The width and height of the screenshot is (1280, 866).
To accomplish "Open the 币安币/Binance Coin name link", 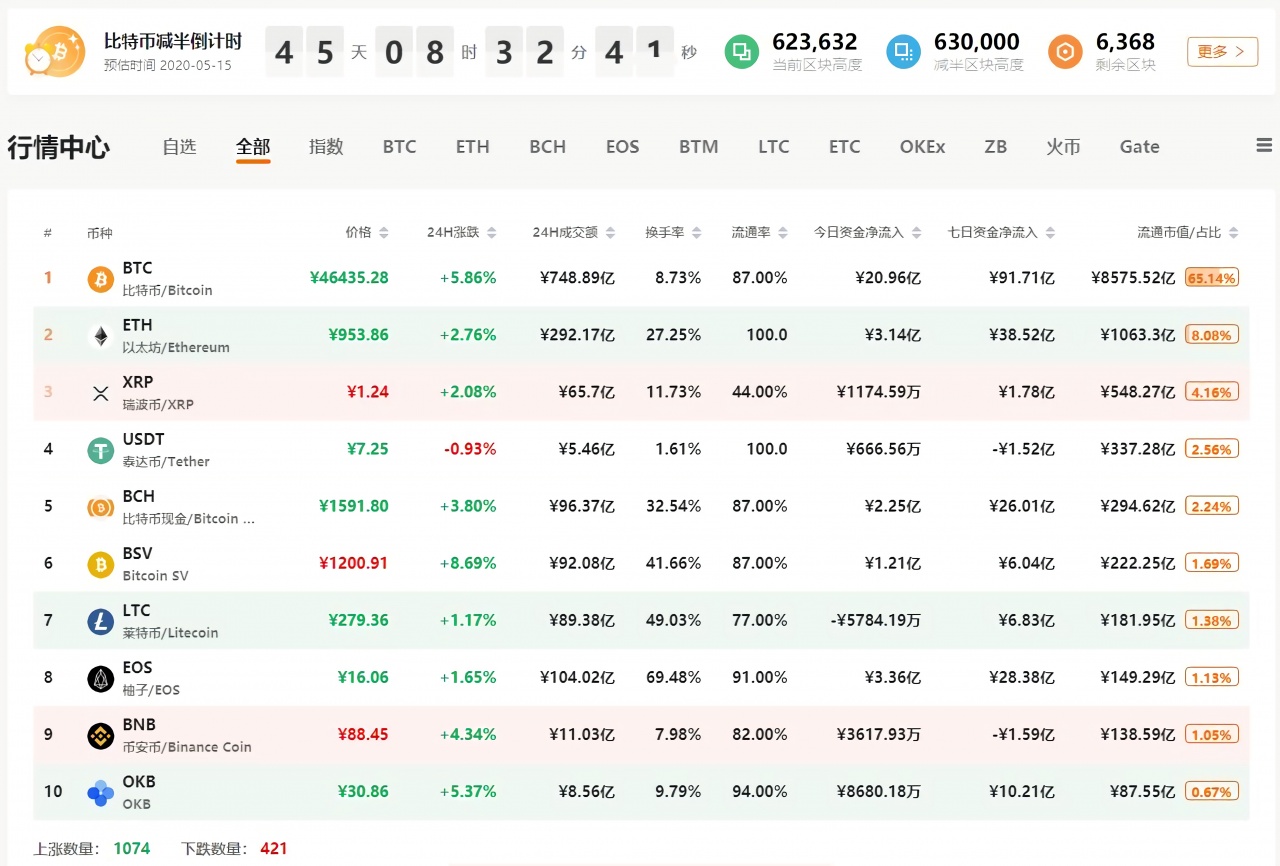I will pos(187,746).
